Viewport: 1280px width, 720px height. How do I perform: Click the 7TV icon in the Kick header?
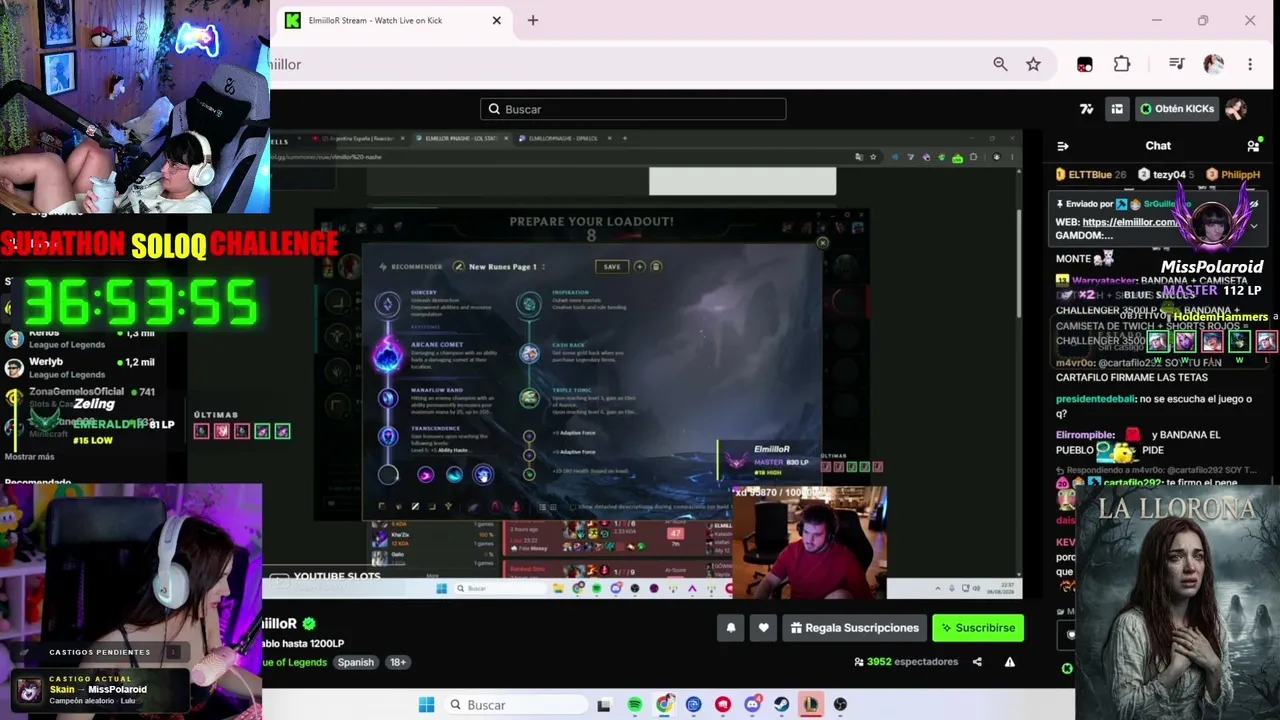click(1087, 109)
